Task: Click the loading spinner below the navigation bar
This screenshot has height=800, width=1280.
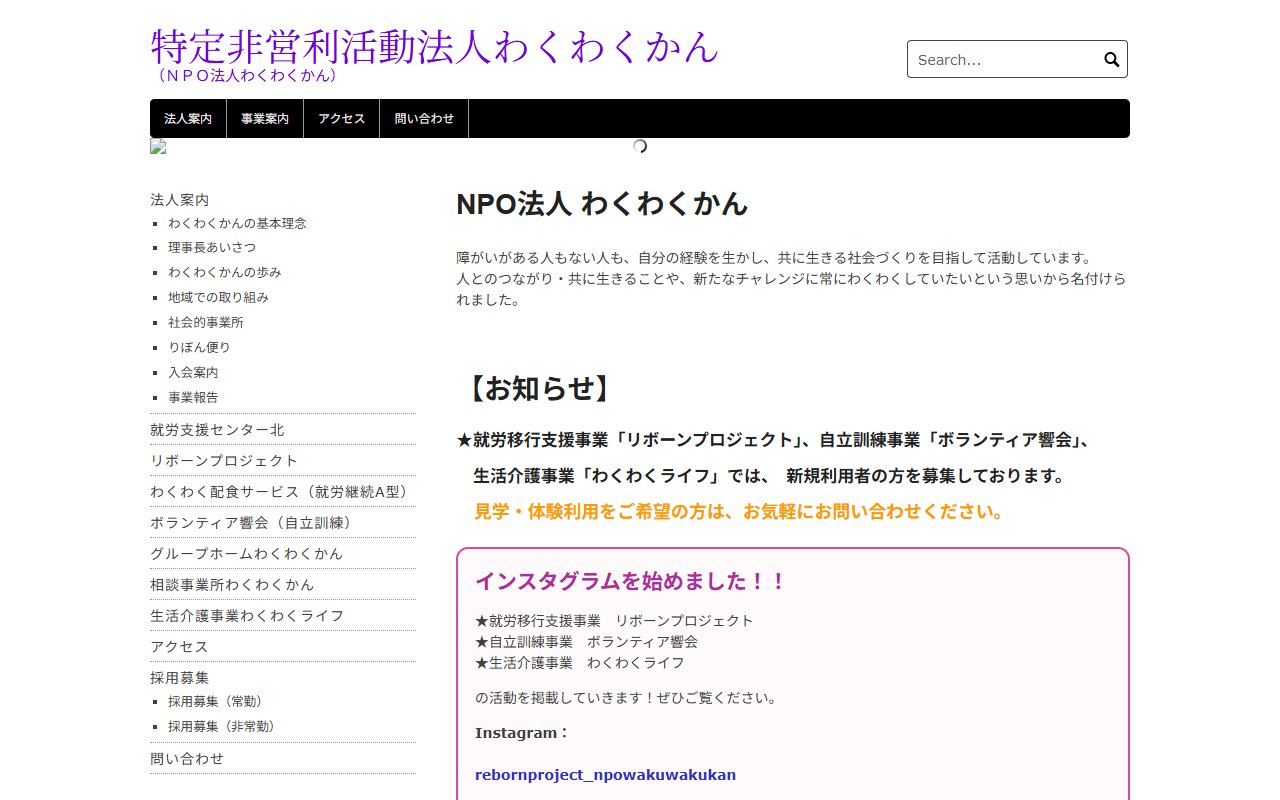Action: (640, 146)
